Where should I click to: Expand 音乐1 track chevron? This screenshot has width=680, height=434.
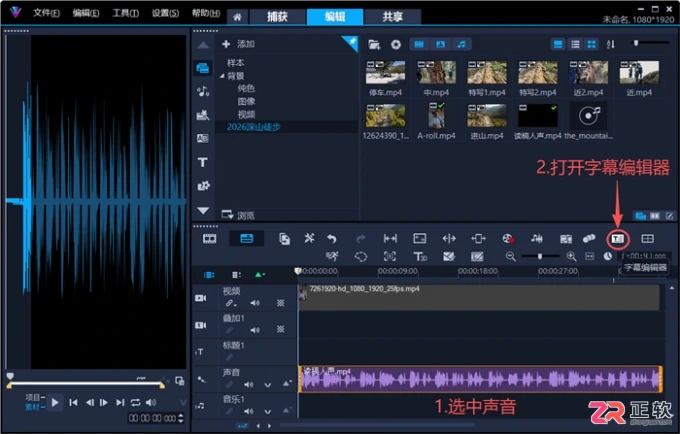tap(268, 411)
